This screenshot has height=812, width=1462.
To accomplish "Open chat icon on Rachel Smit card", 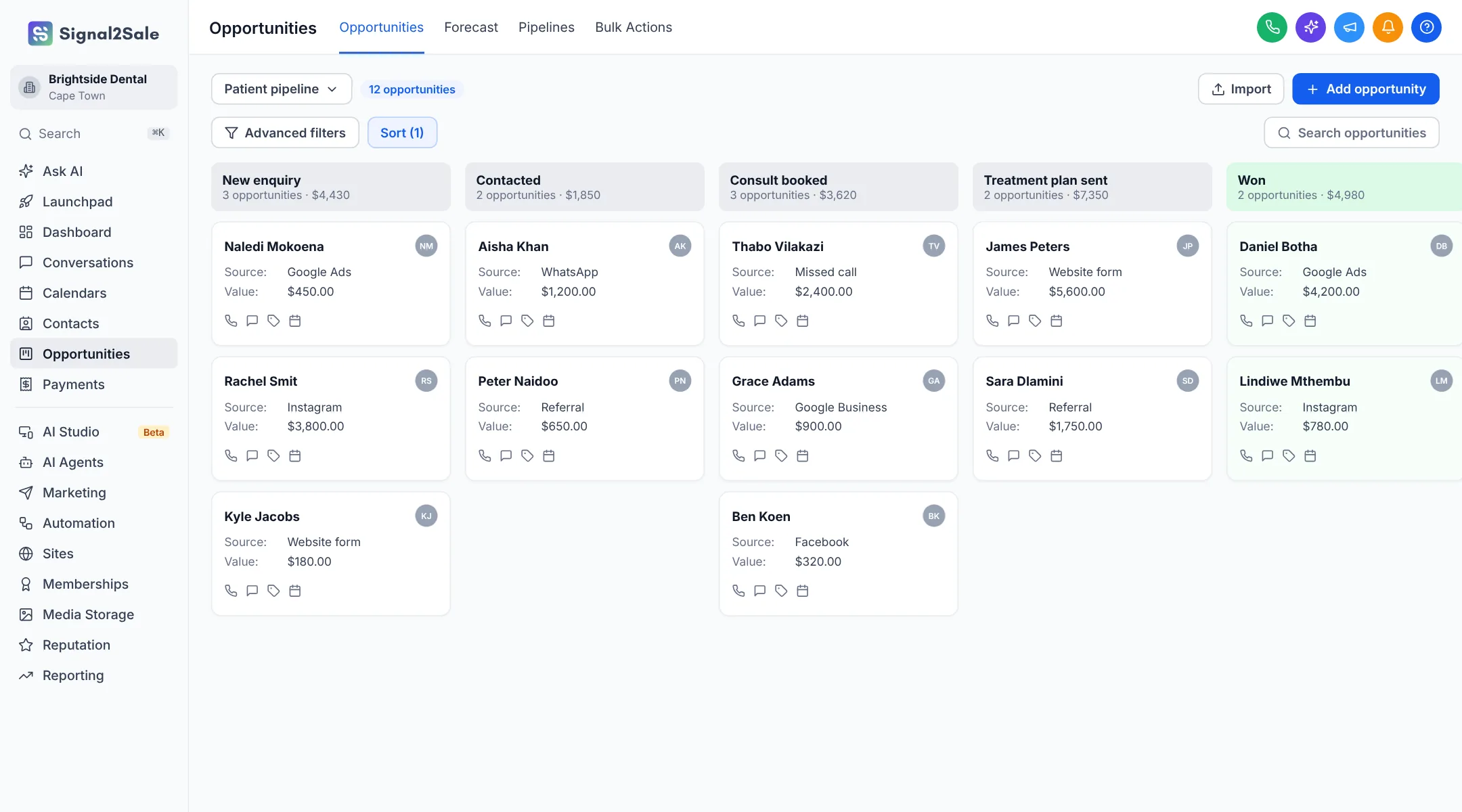I will (x=252, y=456).
